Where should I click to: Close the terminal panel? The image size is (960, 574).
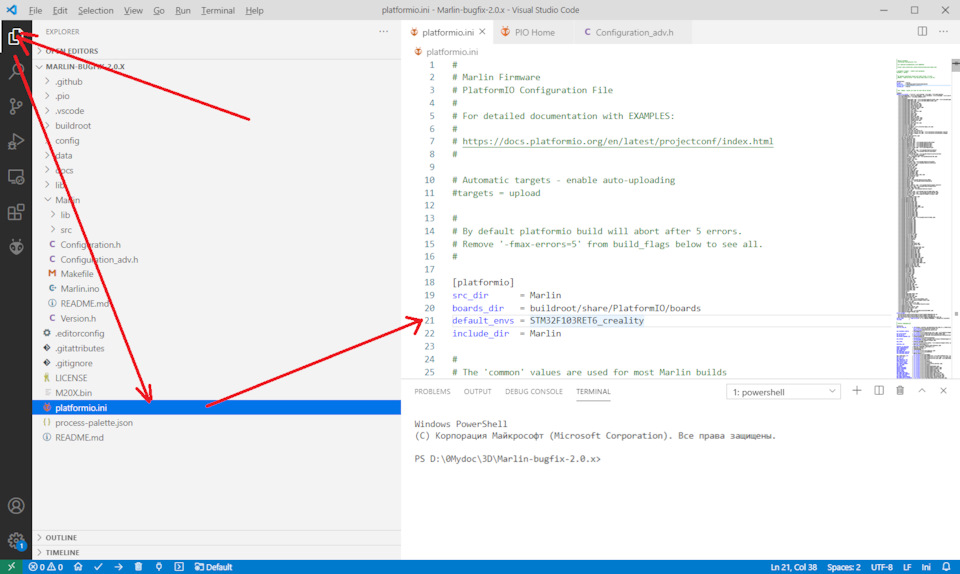point(943,390)
